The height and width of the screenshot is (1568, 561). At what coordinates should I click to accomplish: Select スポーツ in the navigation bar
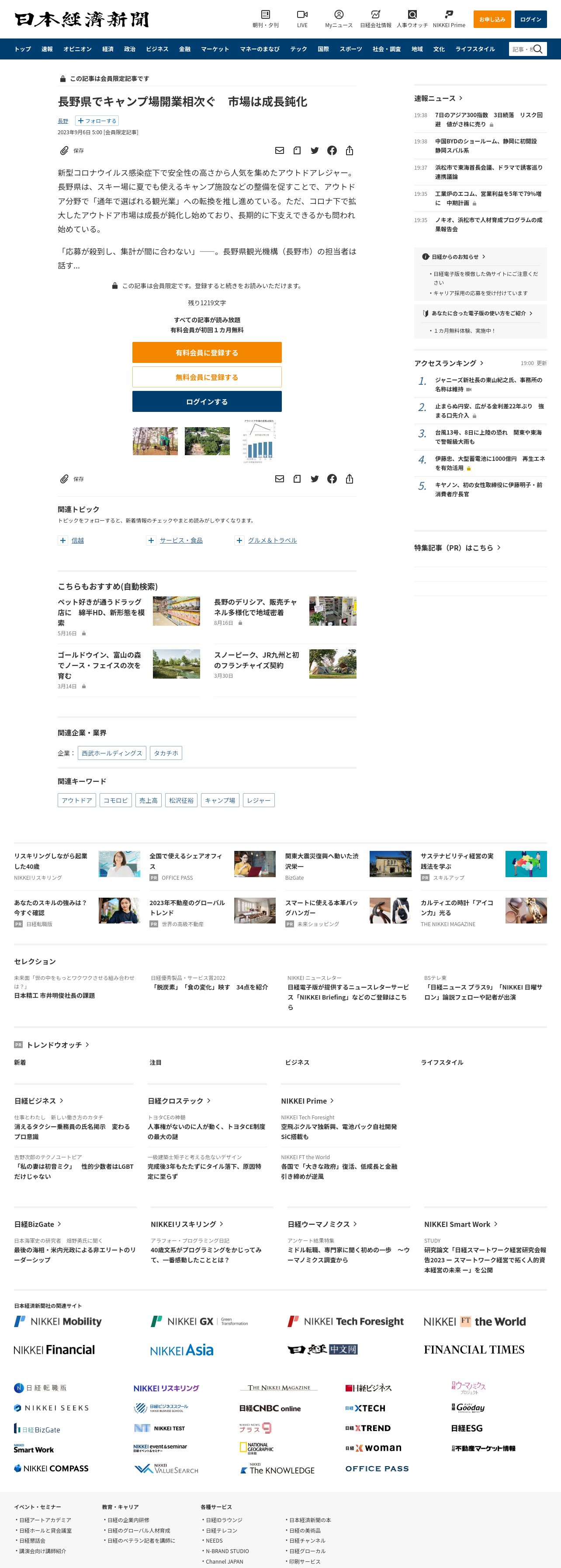(x=350, y=49)
